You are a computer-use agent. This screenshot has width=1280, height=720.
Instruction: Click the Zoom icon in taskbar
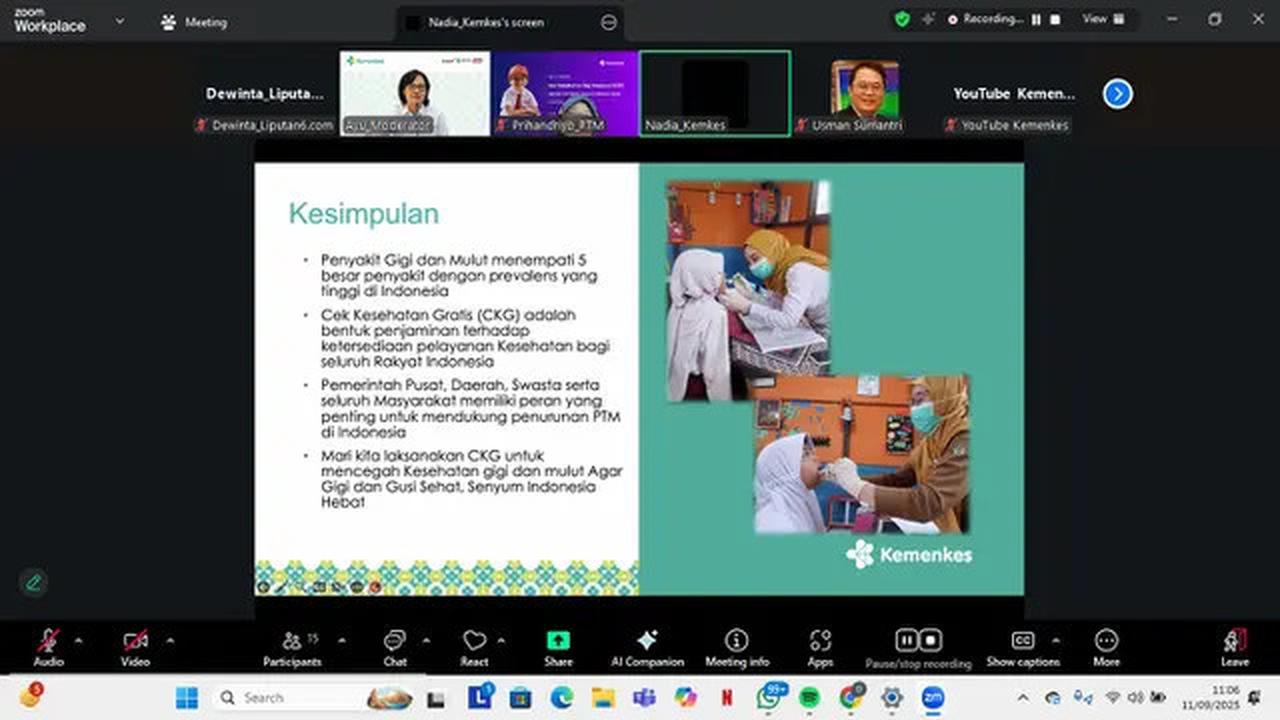(x=933, y=697)
